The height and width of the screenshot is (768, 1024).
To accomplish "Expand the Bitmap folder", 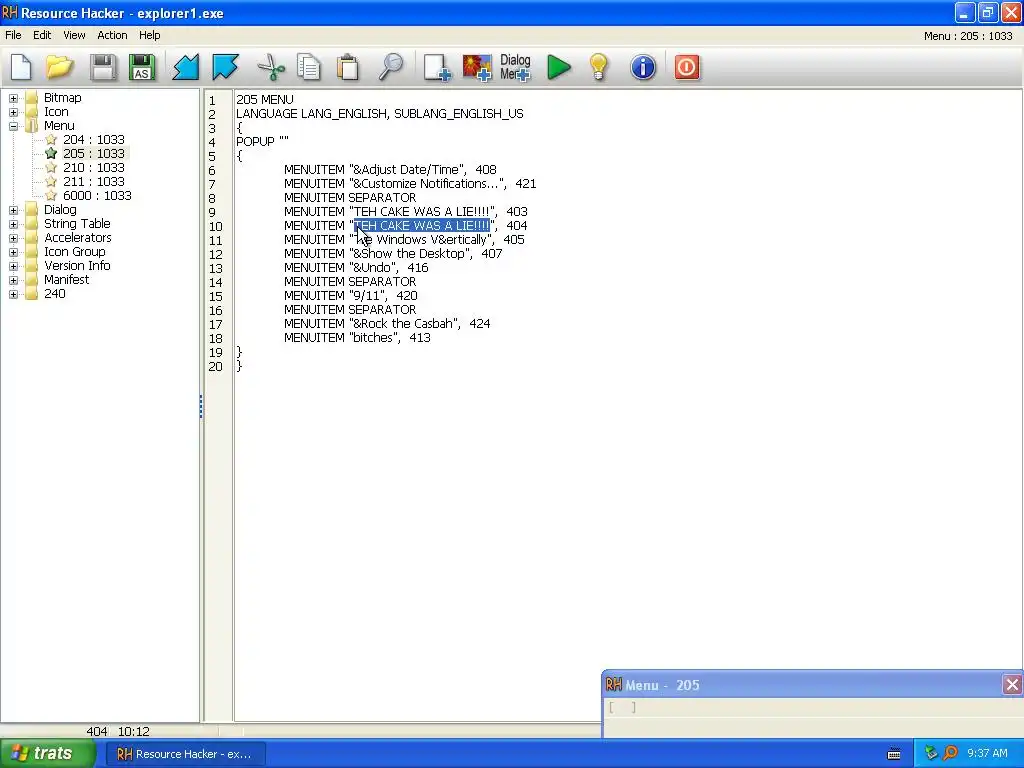I will [13, 98].
